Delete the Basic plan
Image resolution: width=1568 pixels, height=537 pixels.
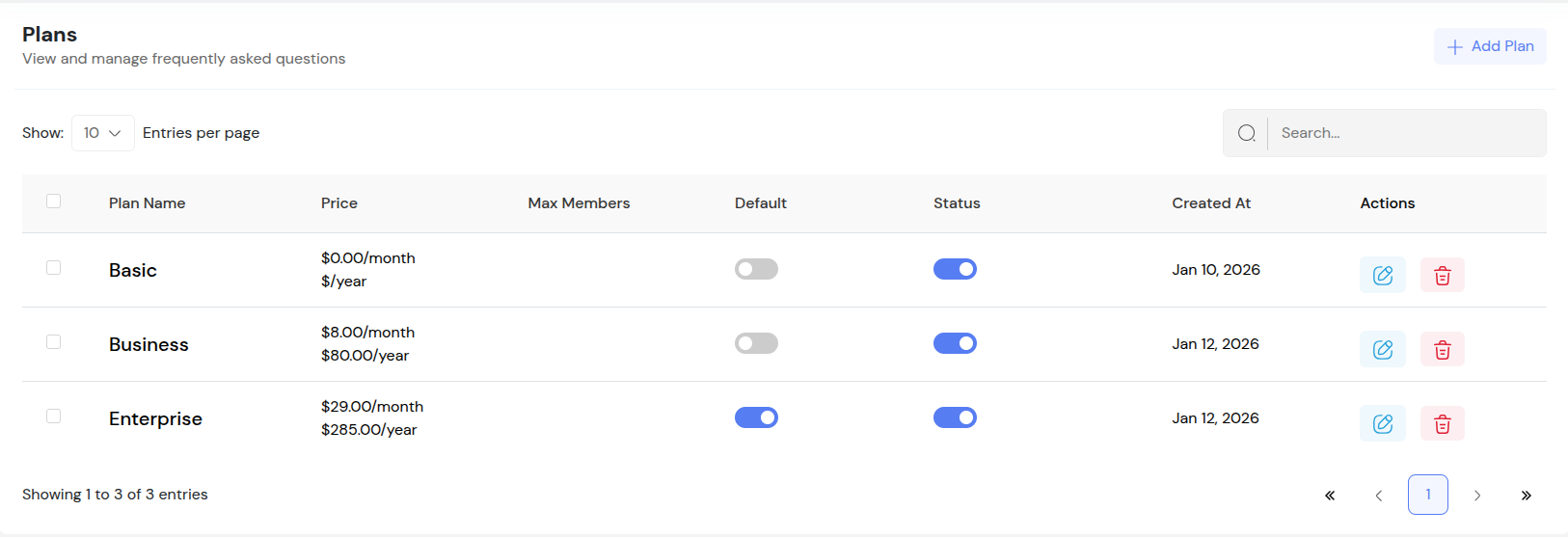1442,275
